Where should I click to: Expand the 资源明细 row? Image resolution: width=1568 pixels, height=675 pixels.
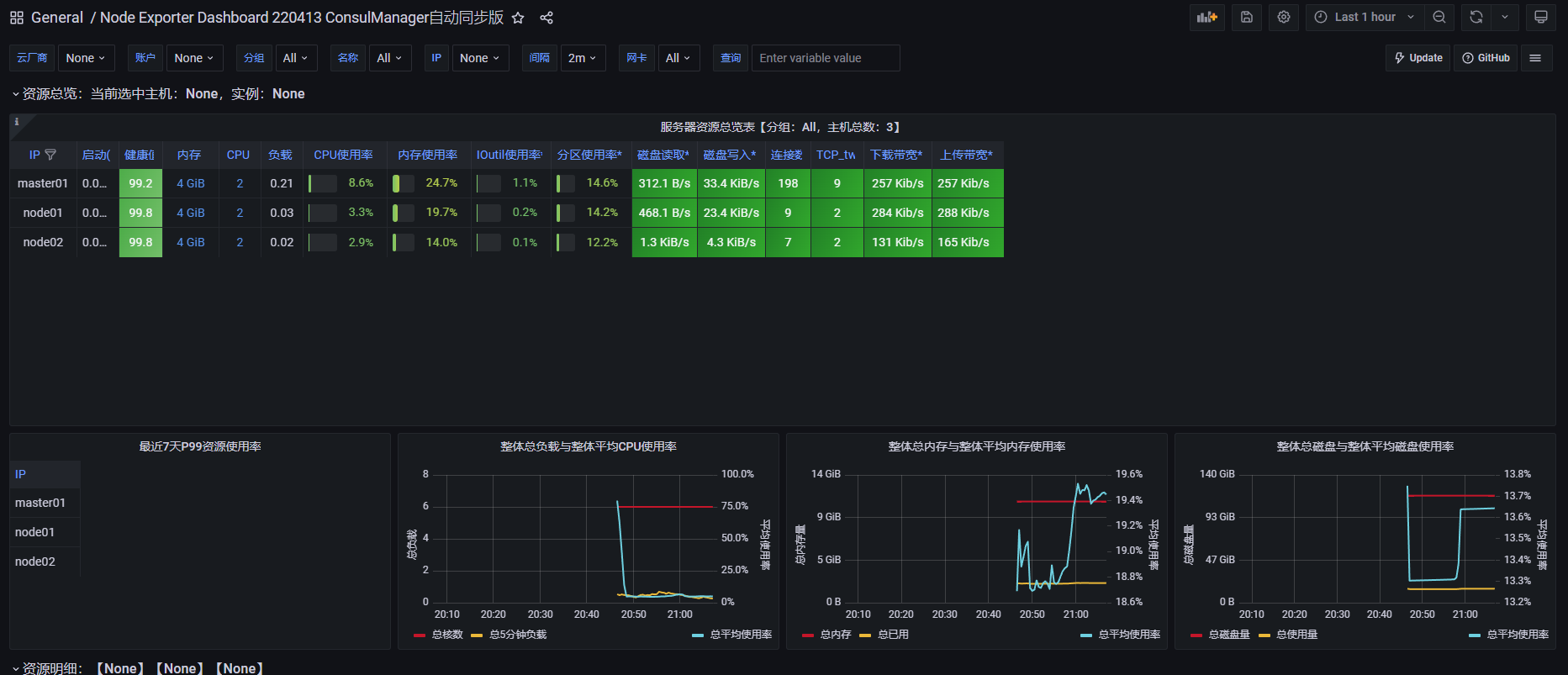tap(139, 668)
